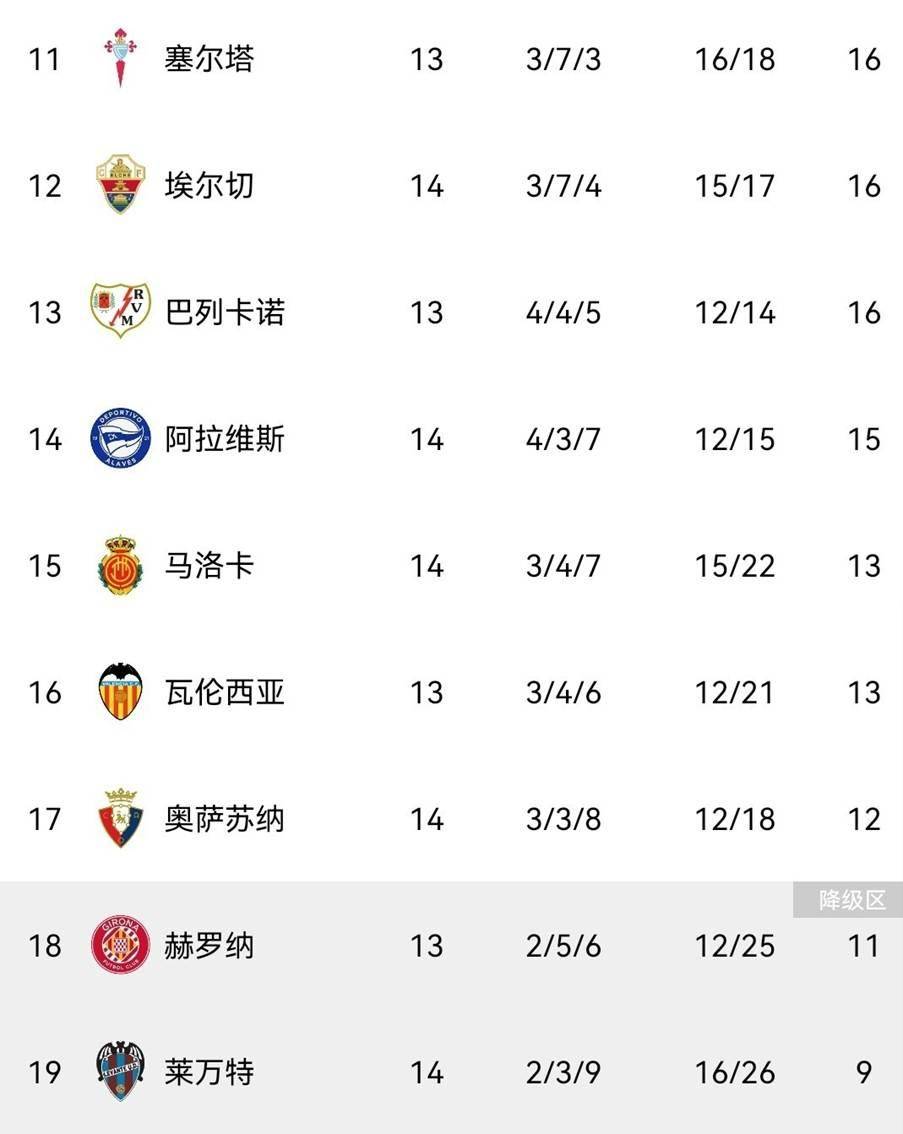This screenshot has width=903, height=1134.
Task: Select team name 赫罗纳
Action: (x=209, y=945)
